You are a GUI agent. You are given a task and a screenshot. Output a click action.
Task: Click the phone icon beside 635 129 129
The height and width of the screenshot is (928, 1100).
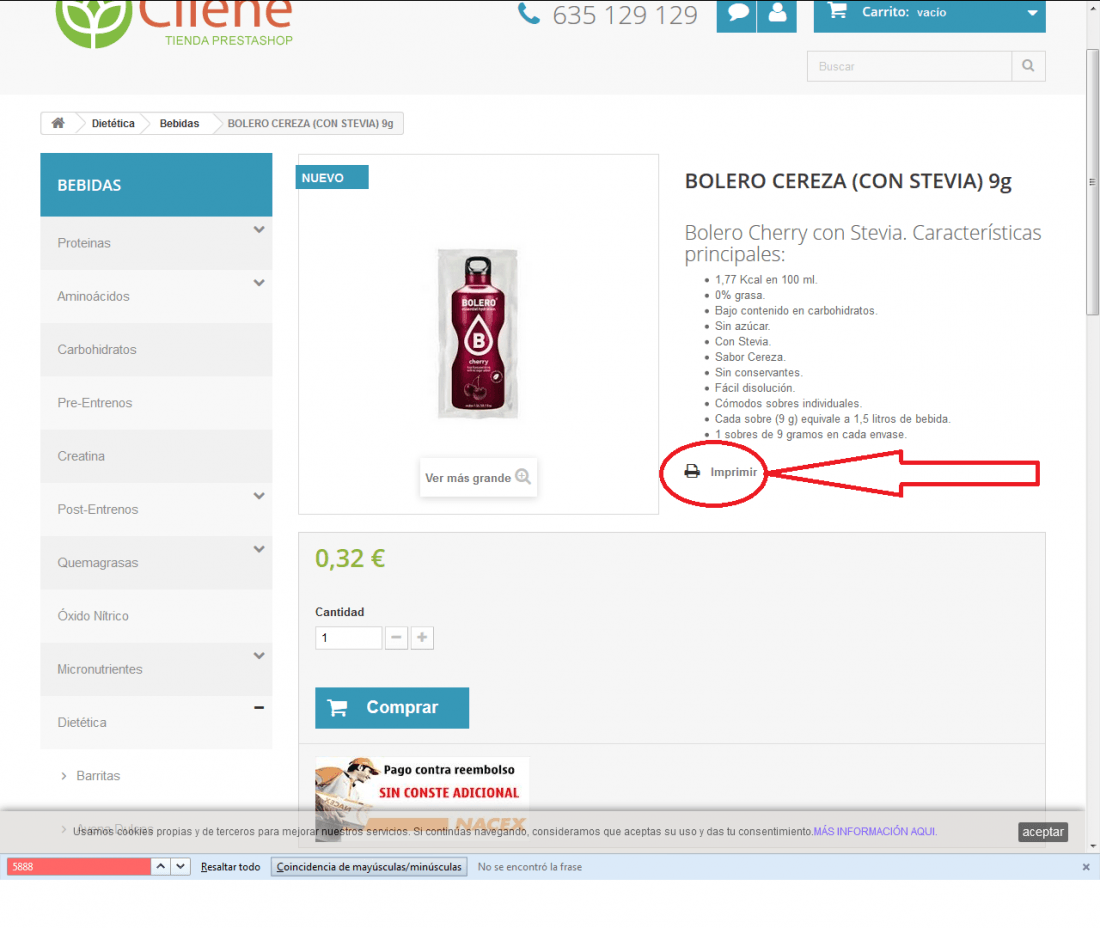[x=529, y=13]
